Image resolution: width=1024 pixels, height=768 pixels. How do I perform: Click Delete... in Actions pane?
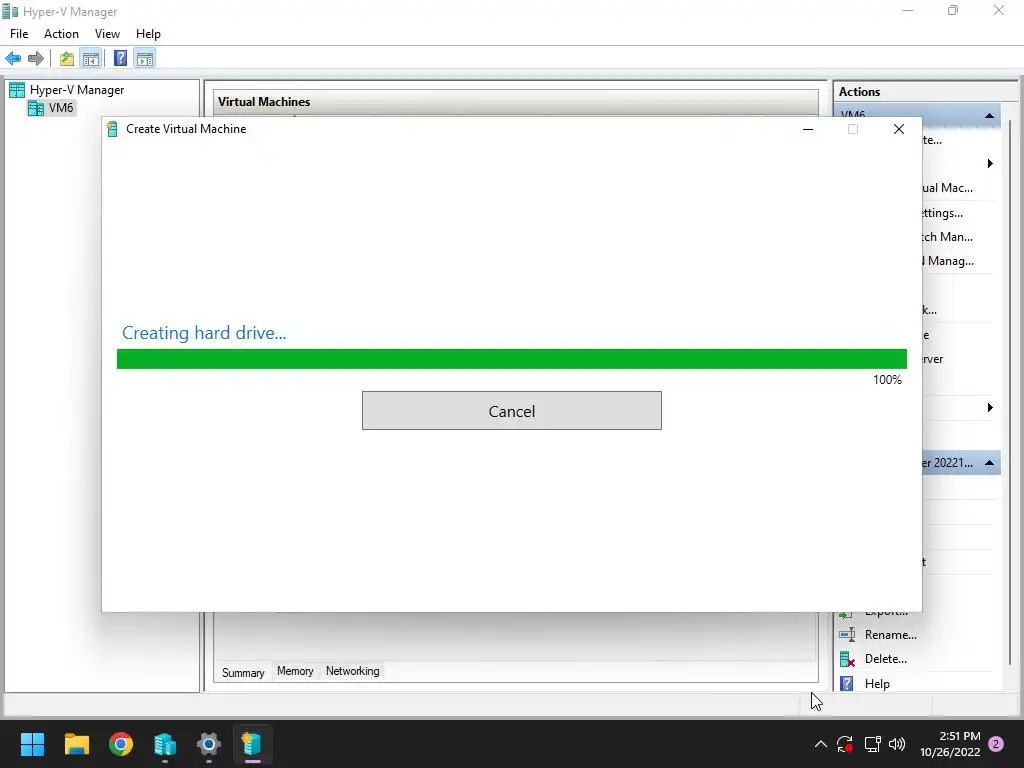(886, 659)
